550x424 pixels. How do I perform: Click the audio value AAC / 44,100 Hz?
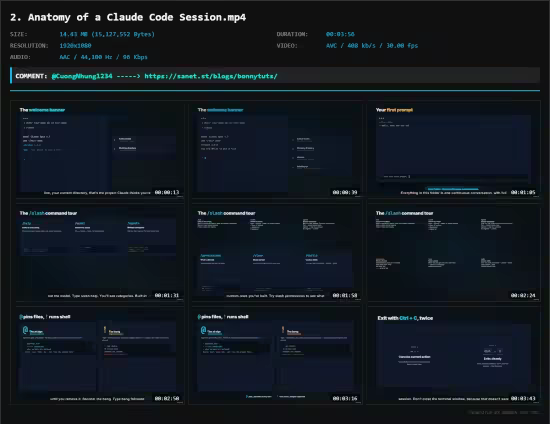click(103, 57)
